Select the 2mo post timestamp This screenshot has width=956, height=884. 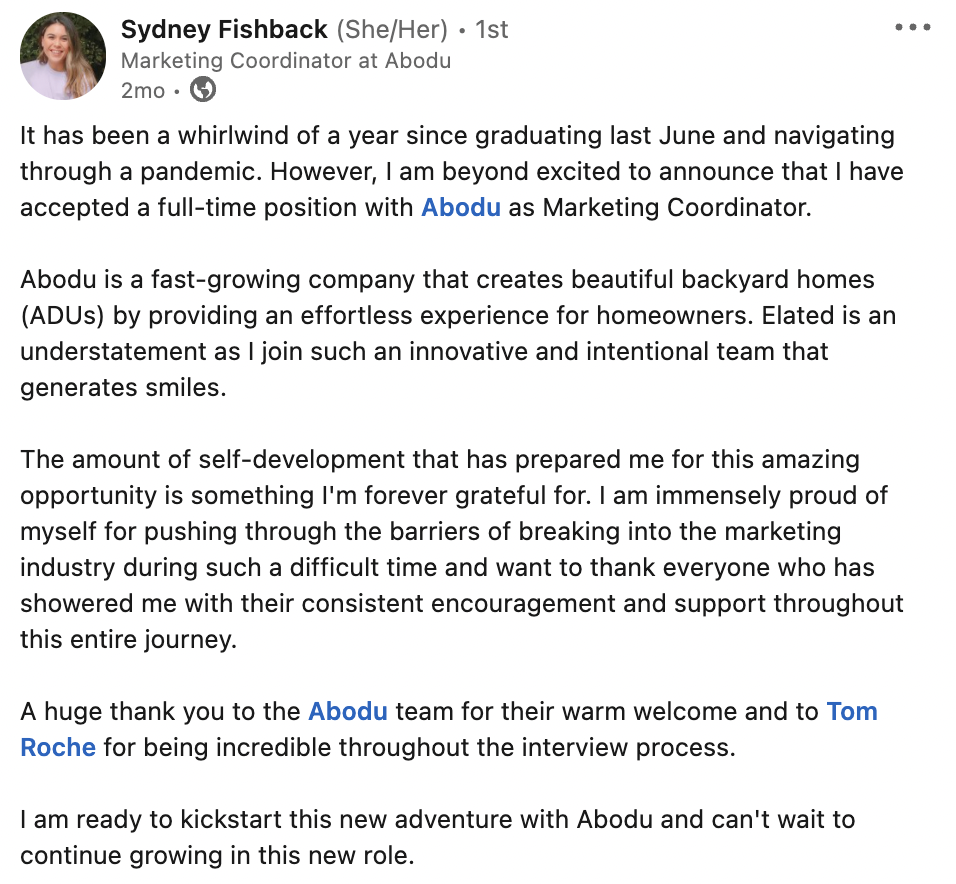[x=142, y=91]
